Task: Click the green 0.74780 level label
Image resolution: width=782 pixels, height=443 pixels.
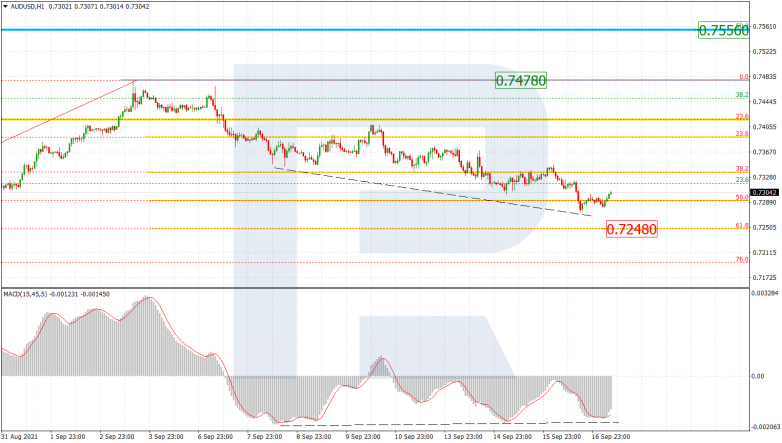Action: point(521,80)
